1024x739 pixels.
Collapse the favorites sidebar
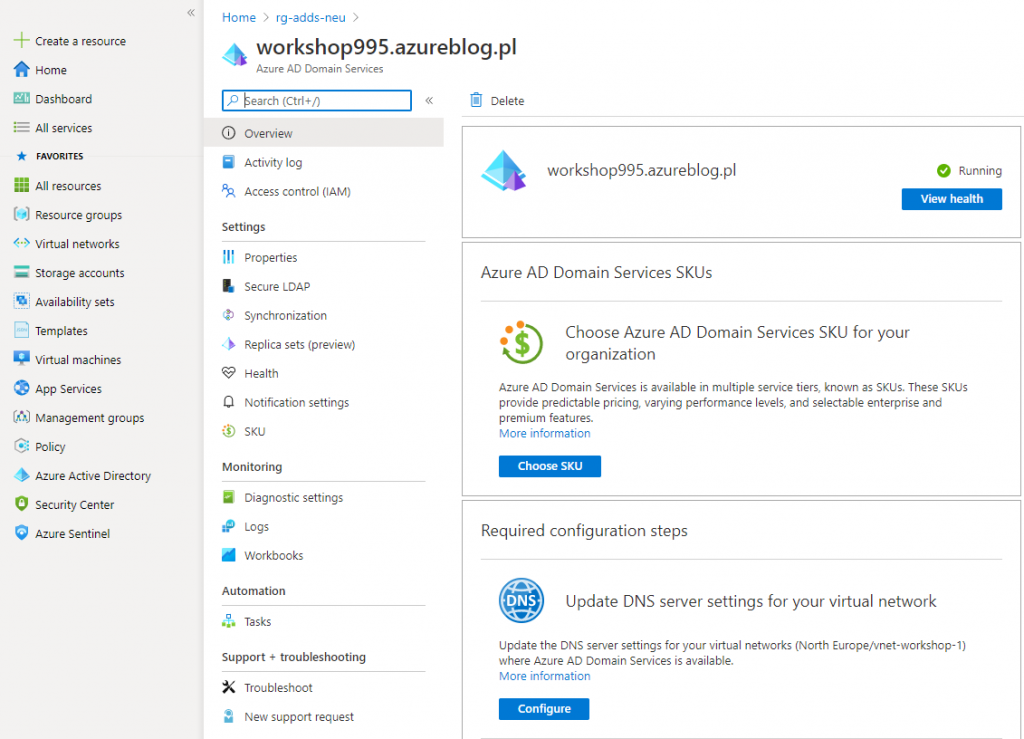coord(189,14)
